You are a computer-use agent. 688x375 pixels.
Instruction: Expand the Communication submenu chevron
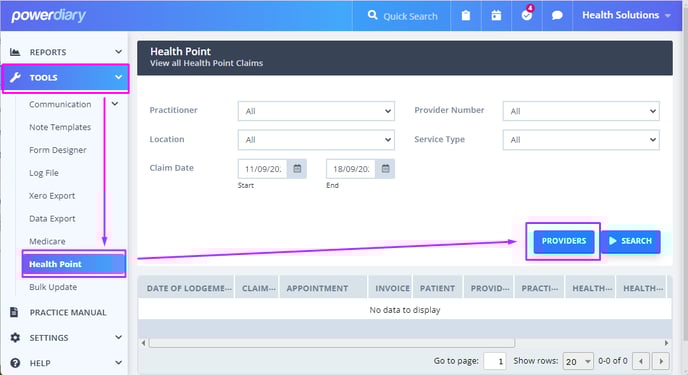[x=115, y=104]
